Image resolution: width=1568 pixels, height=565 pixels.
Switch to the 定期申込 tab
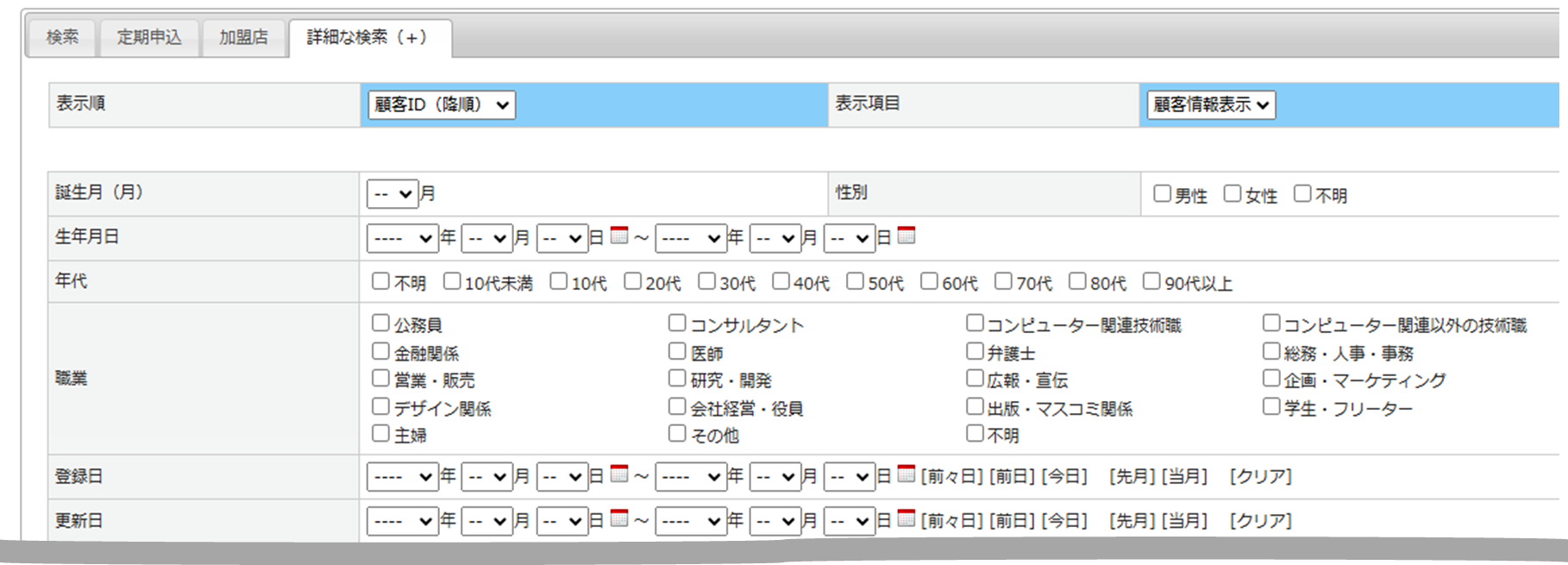[x=149, y=37]
